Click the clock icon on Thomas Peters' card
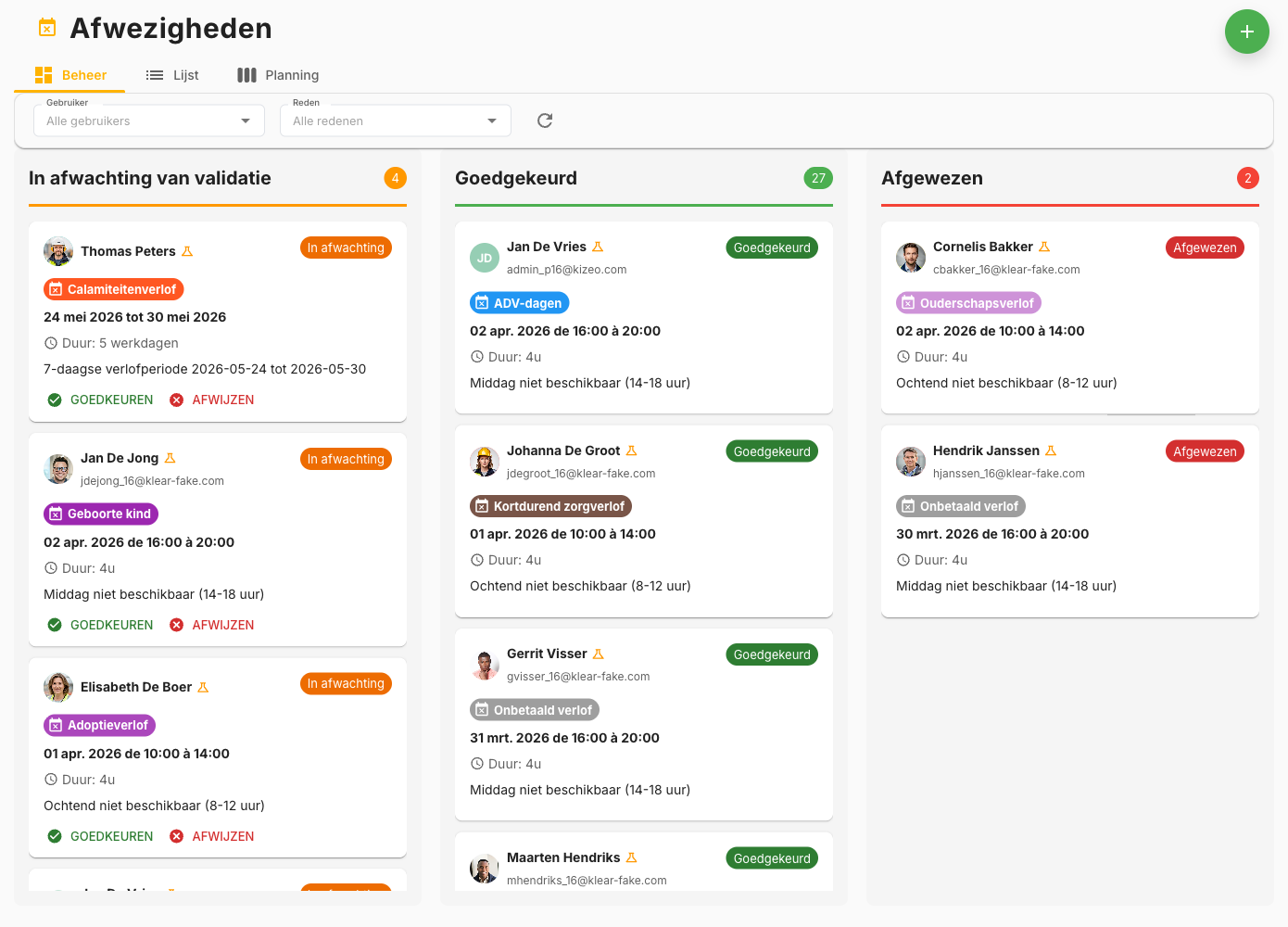This screenshot has height=927, width=1288. coord(52,343)
